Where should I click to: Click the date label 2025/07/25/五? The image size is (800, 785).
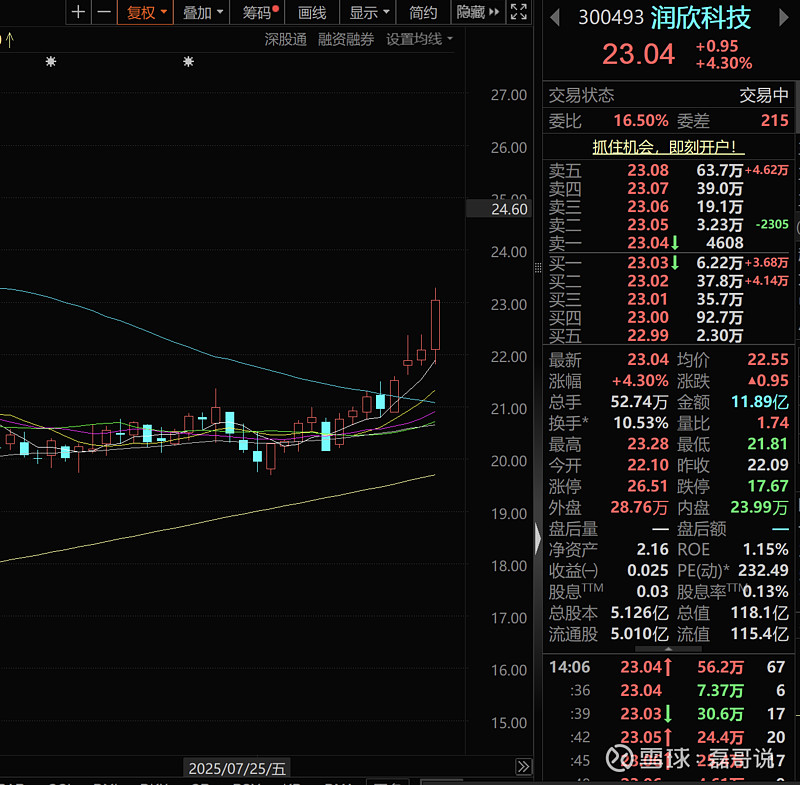point(237,768)
